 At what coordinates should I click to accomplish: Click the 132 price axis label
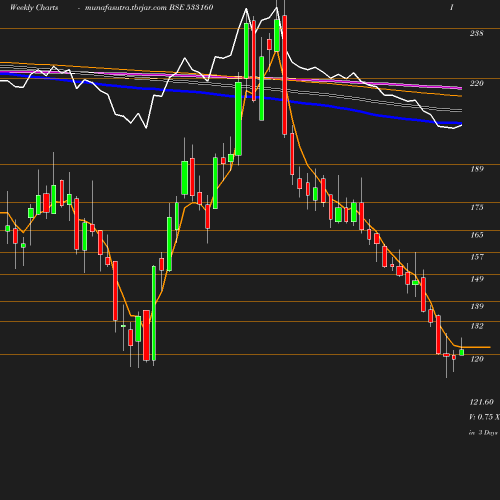click(x=477, y=326)
